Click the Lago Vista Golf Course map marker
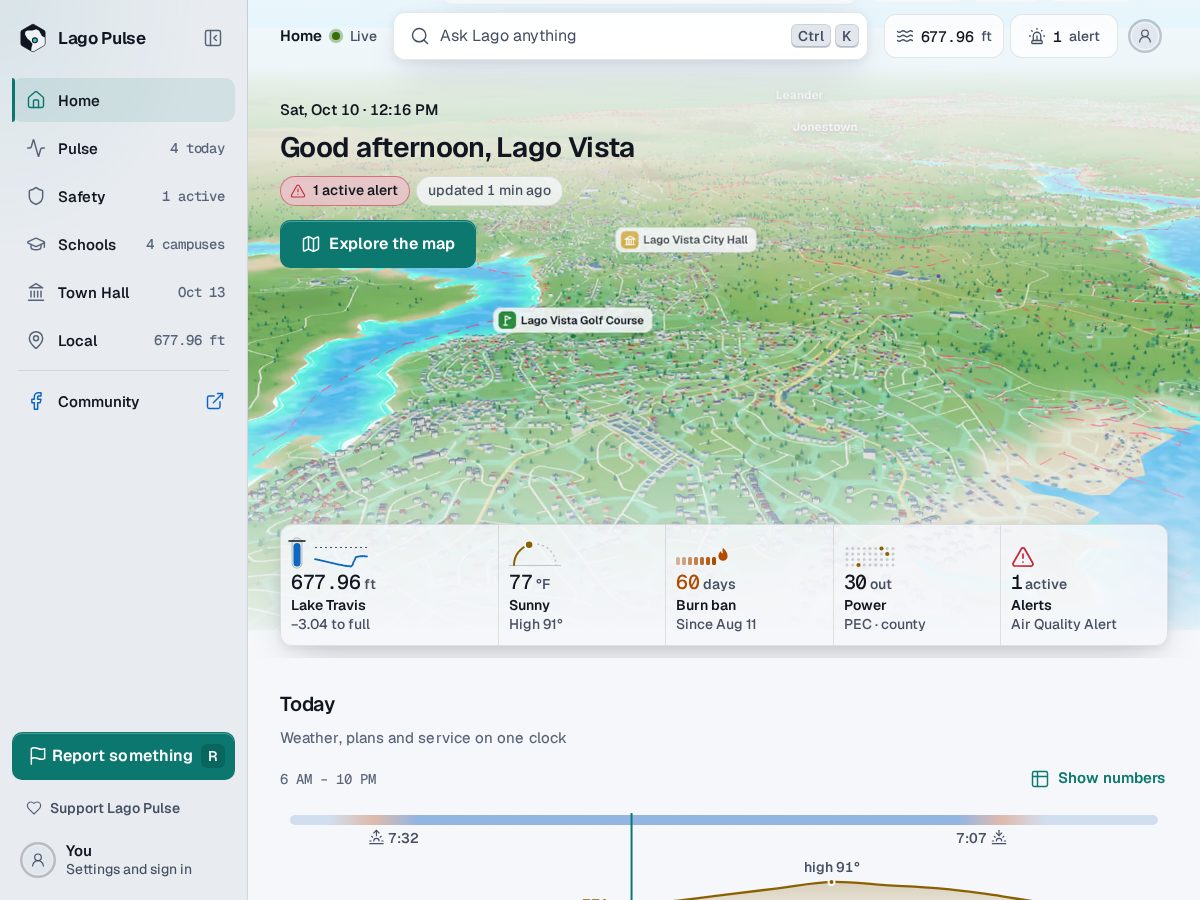Screen dimensions: 1200x900 pos(573,320)
